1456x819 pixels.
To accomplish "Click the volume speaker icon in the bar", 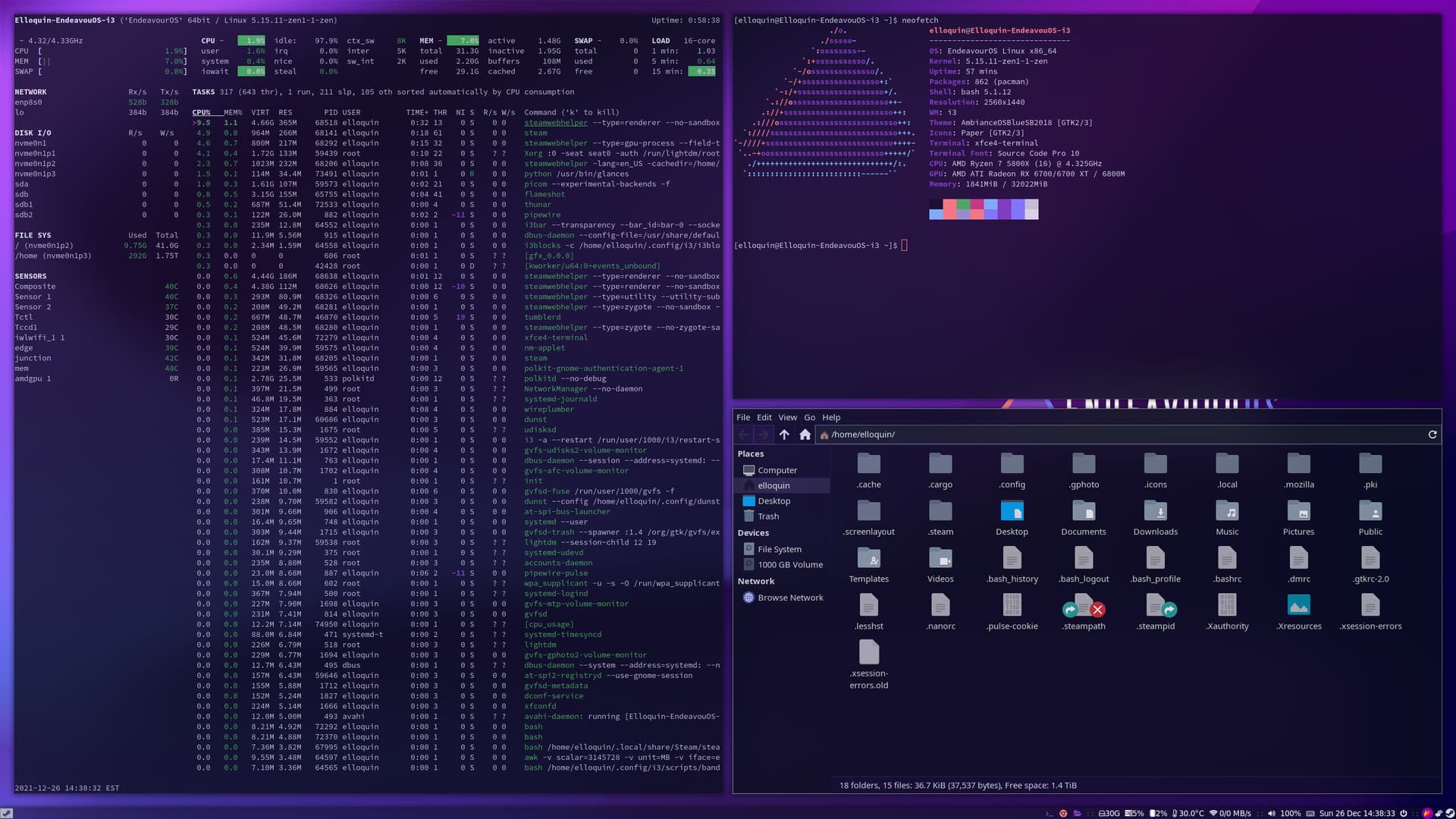I will click(1271, 813).
